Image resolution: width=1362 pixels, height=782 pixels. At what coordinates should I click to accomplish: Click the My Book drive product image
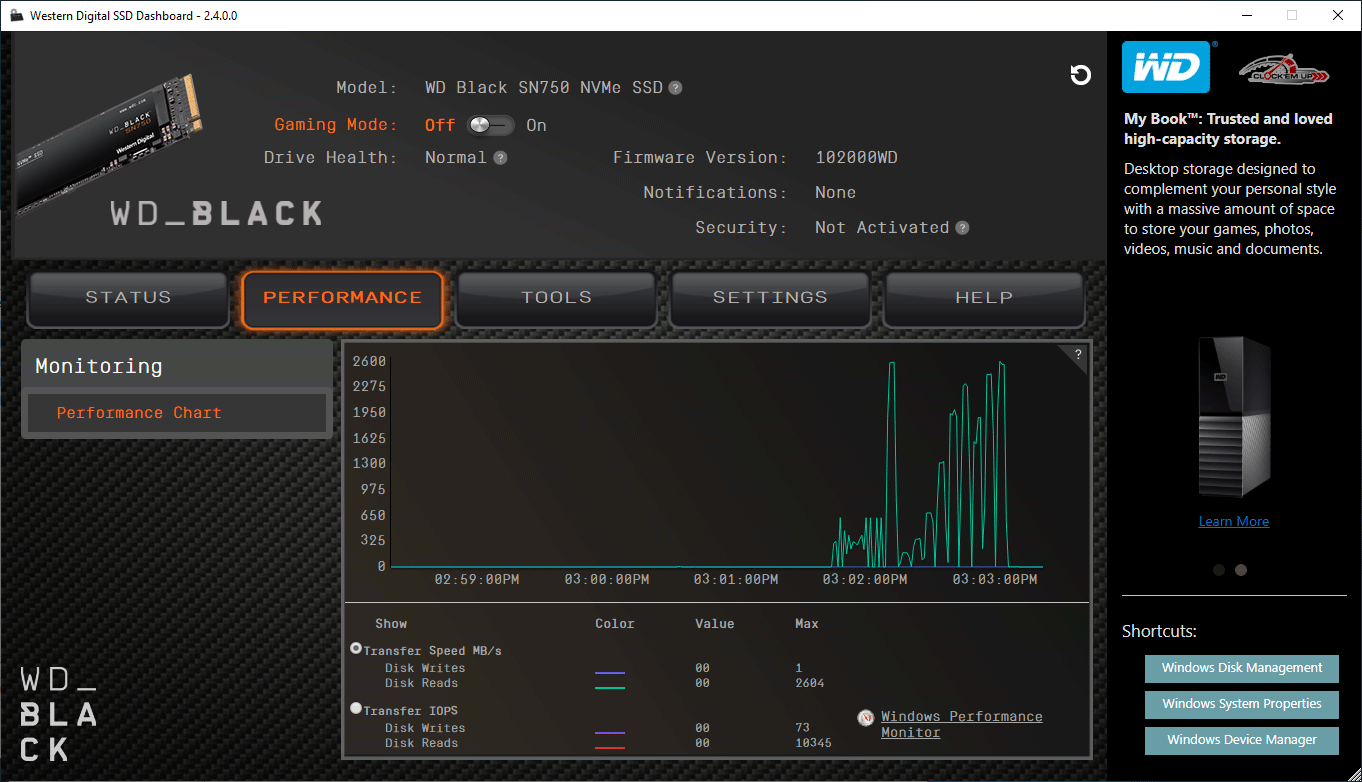(x=1234, y=417)
